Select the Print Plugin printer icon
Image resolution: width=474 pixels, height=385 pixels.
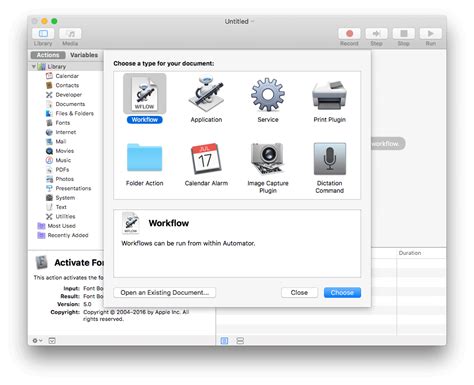click(x=329, y=95)
